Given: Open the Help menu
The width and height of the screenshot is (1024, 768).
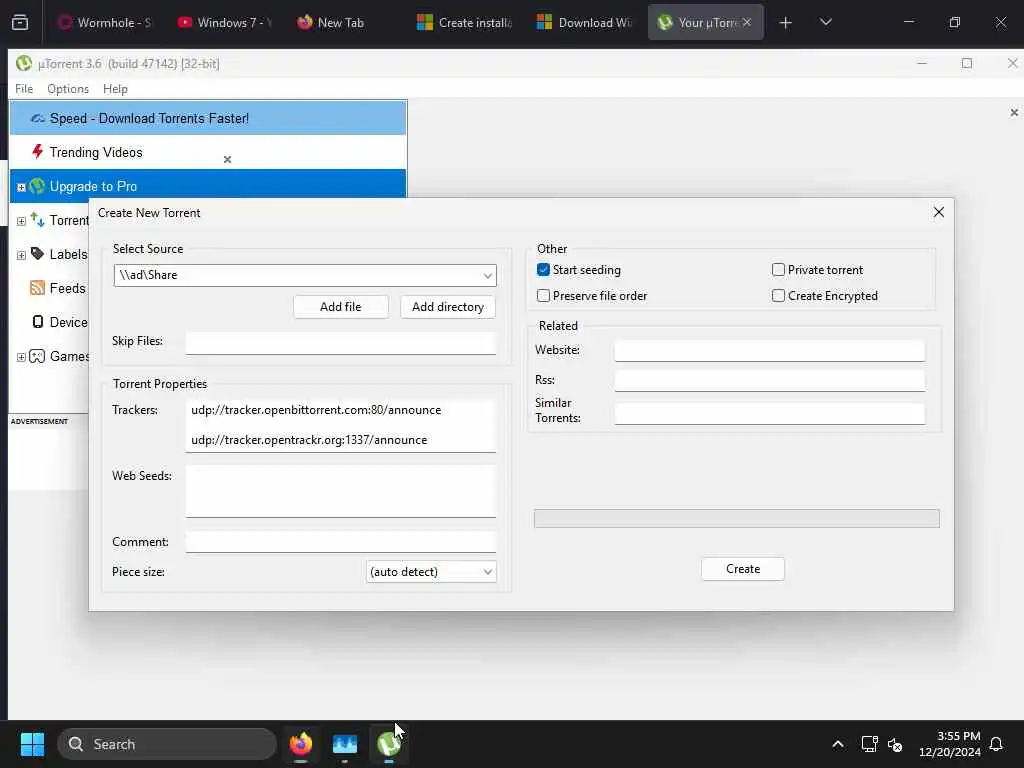Looking at the screenshot, I should pyautogui.click(x=116, y=89).
